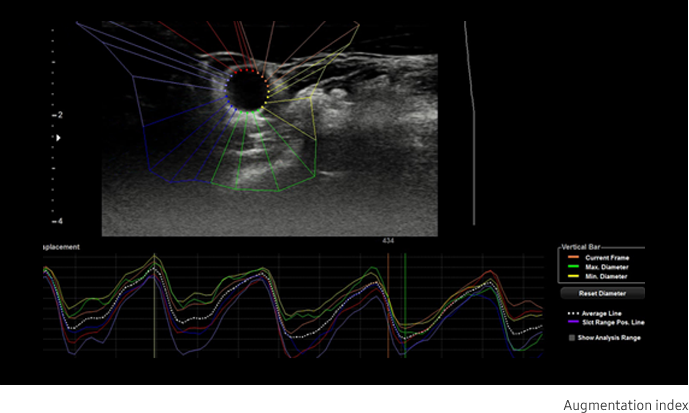Click the depth scale label 2
689x413 pixels.
pos(60,115)
